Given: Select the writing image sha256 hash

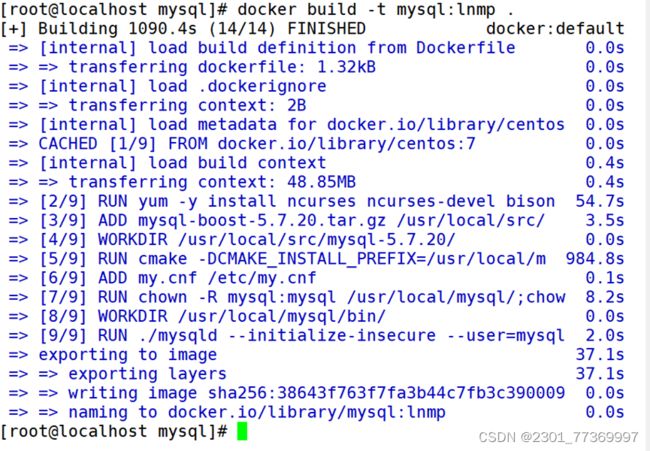Looking at the screenshot, I should click(x=386, y=393).
